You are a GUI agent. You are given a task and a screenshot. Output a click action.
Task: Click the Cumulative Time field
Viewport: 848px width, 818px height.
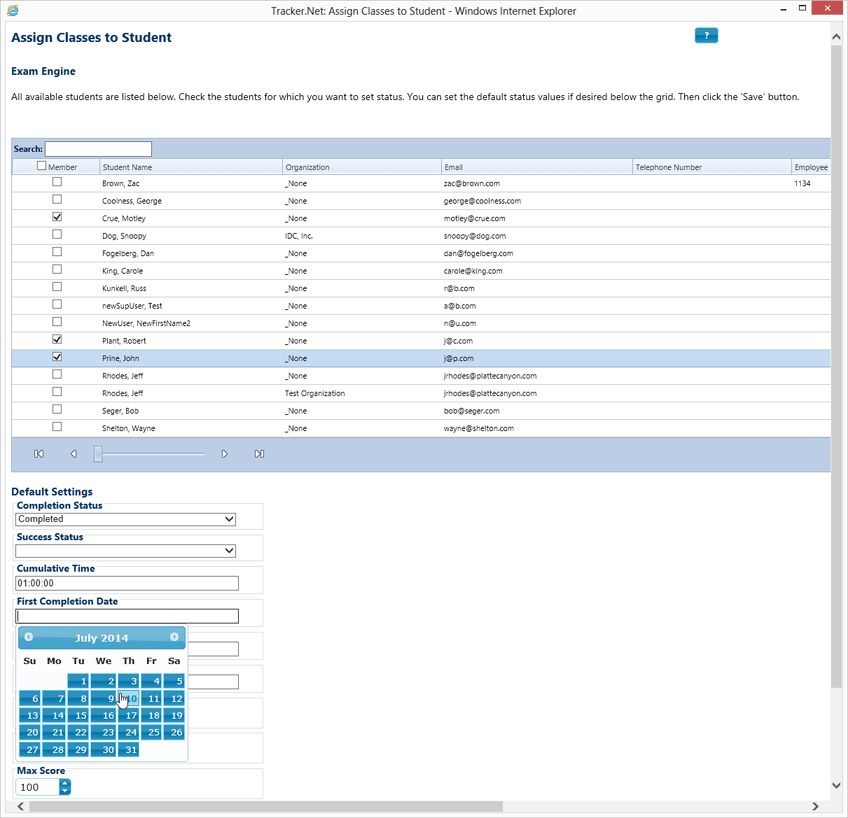click(127, 583)
